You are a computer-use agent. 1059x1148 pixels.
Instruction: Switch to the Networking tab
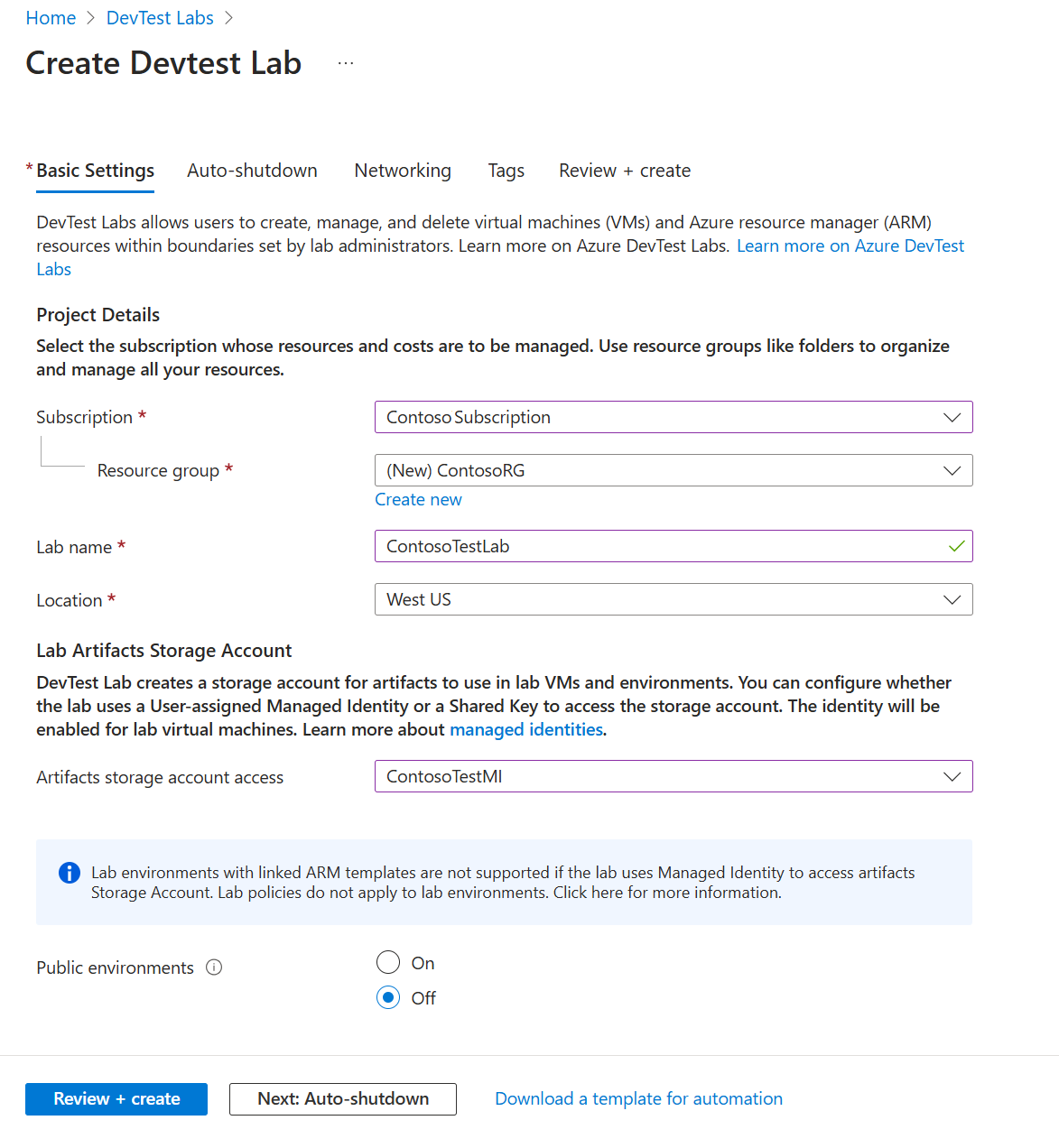403,171
